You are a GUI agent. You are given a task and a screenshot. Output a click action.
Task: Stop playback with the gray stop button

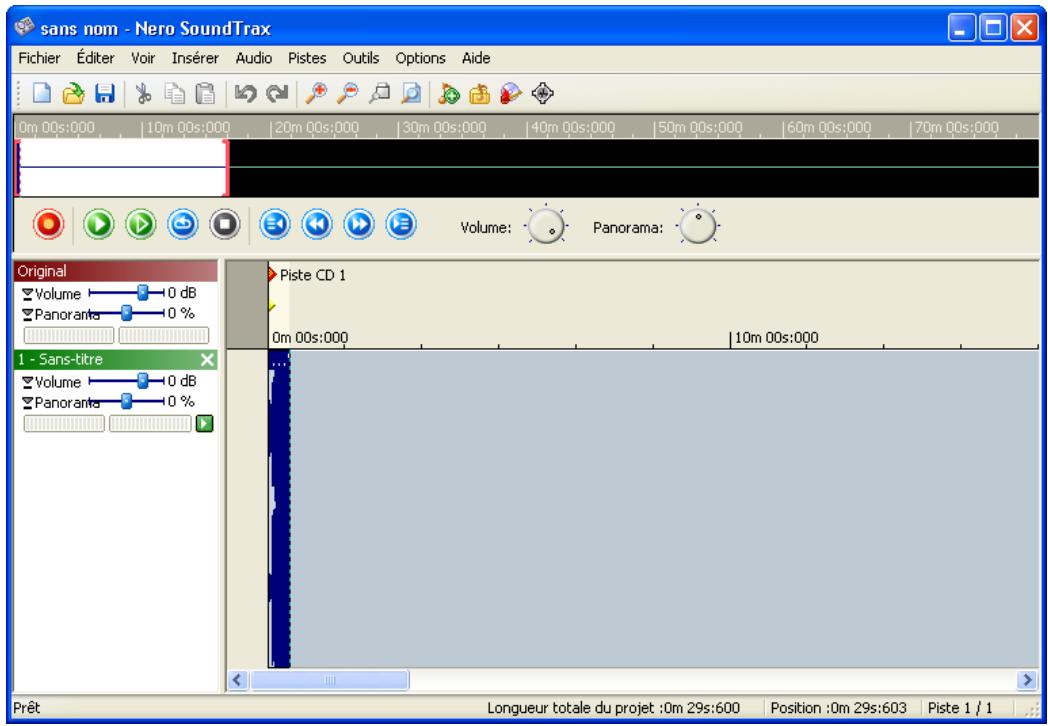coord(225,225)
